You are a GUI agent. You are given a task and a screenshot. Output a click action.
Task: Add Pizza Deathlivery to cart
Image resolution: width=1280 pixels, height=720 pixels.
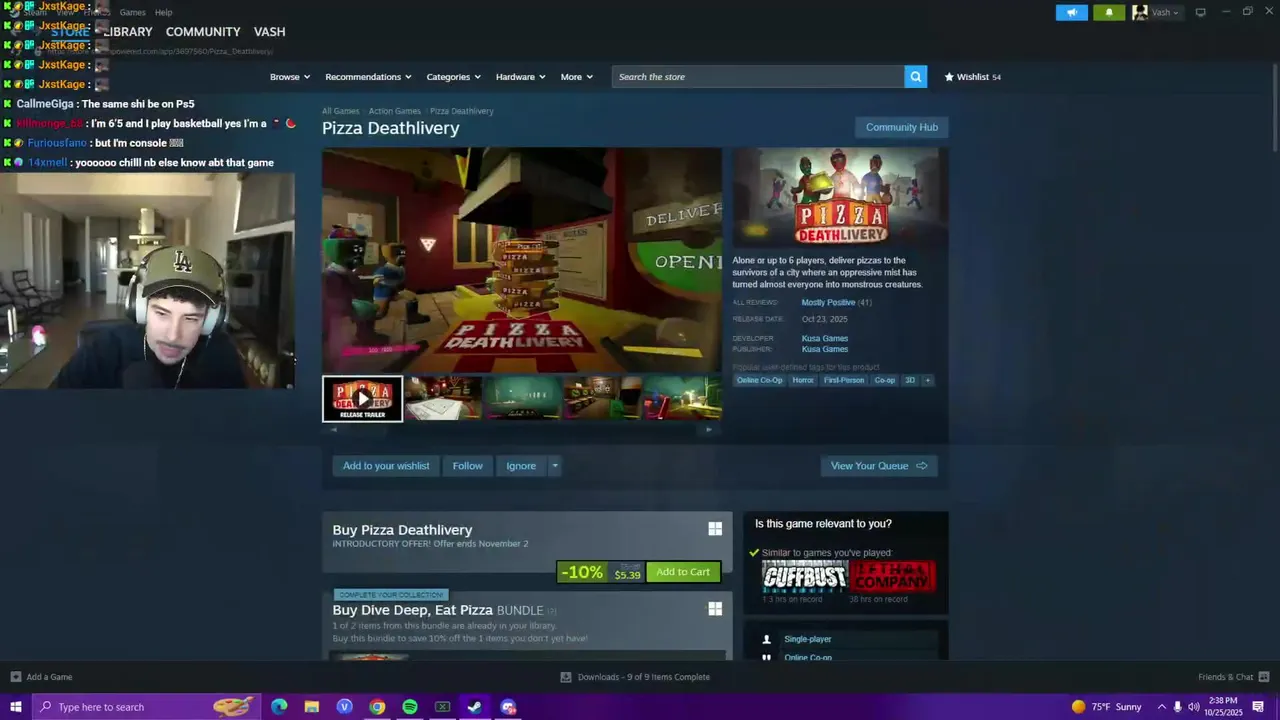[x=683, y=572]
